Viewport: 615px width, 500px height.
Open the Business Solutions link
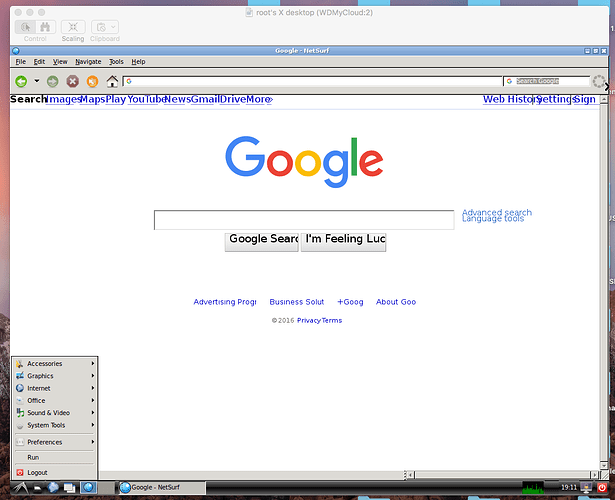[297, 302]
